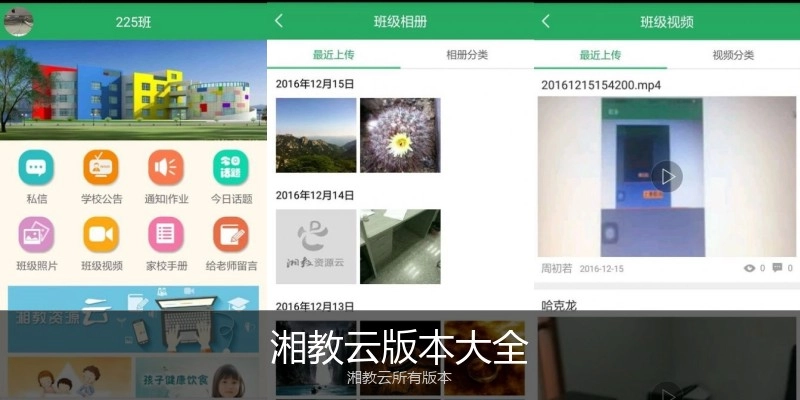
Task: Go back from 班级视频 screen
Action: pos(546,21)
